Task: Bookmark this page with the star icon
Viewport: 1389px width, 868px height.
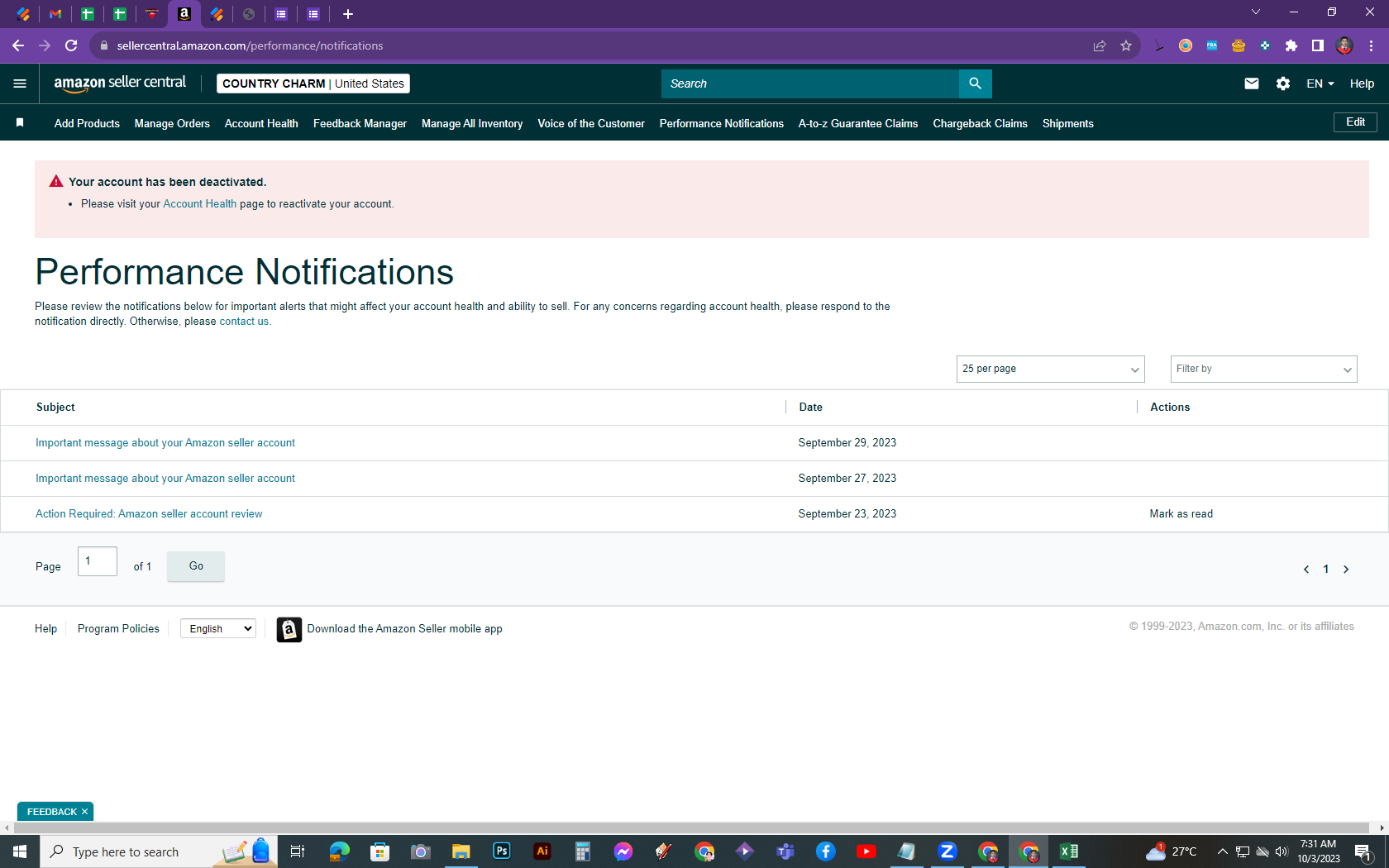Action: 1126,45
